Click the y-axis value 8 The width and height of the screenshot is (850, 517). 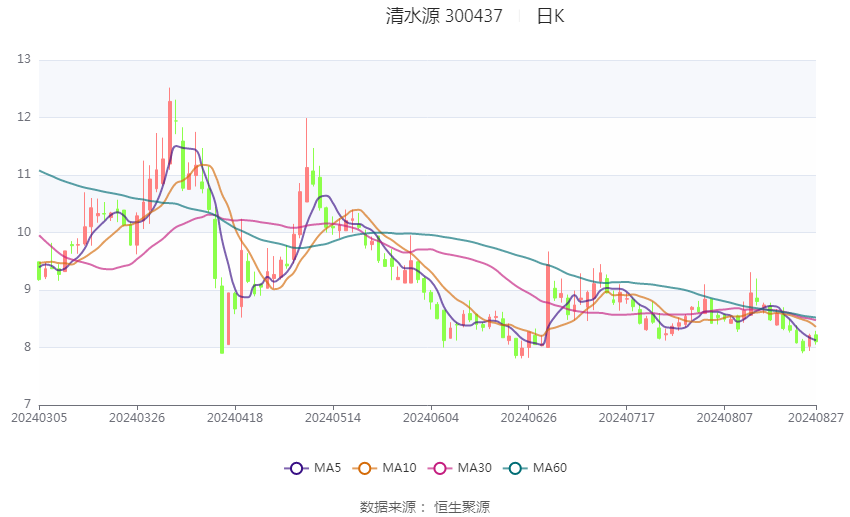point(28,347)
